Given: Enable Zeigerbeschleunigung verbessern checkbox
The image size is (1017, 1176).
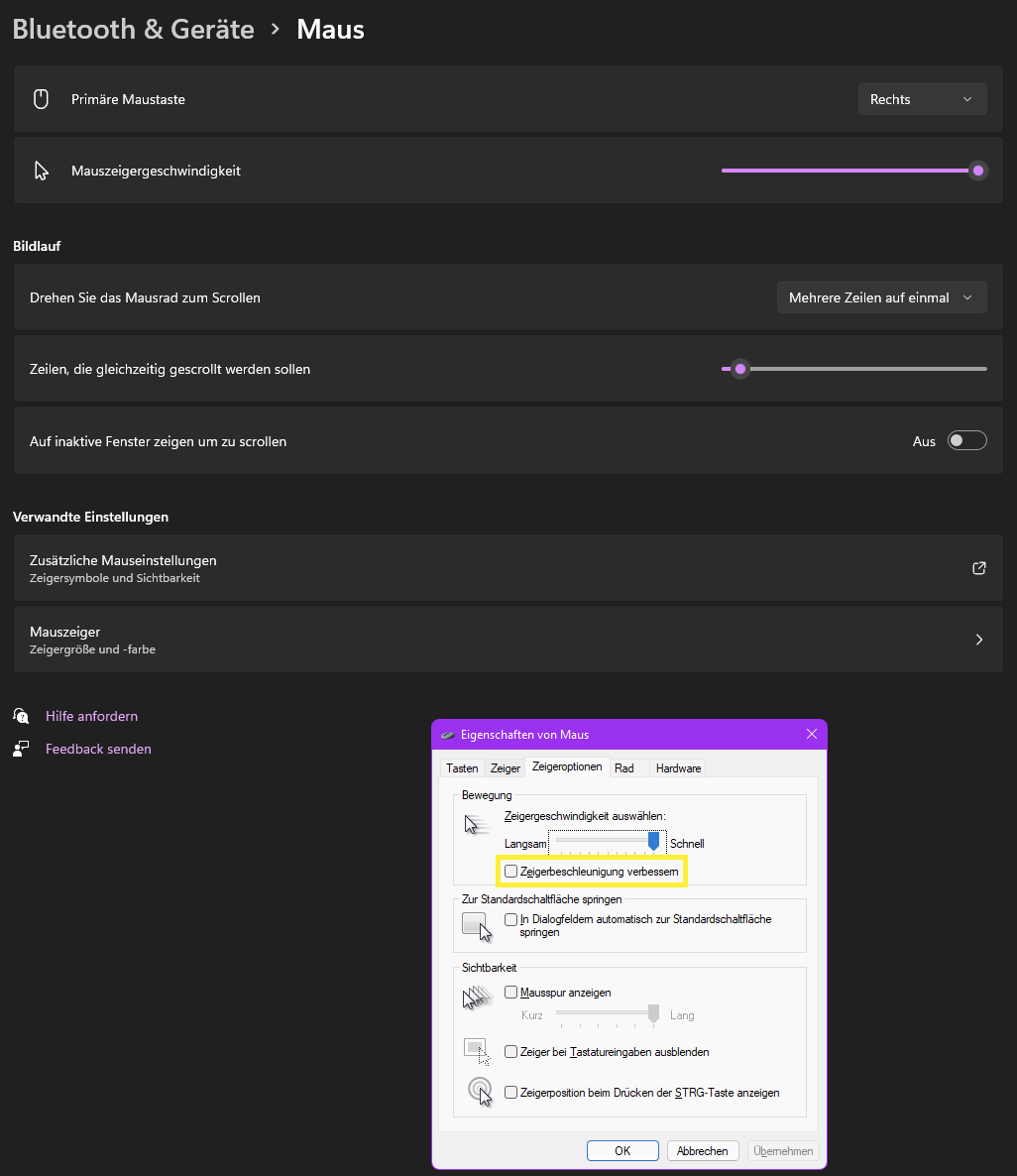Looking at the screenshot, I should click(x=510, y=872).
